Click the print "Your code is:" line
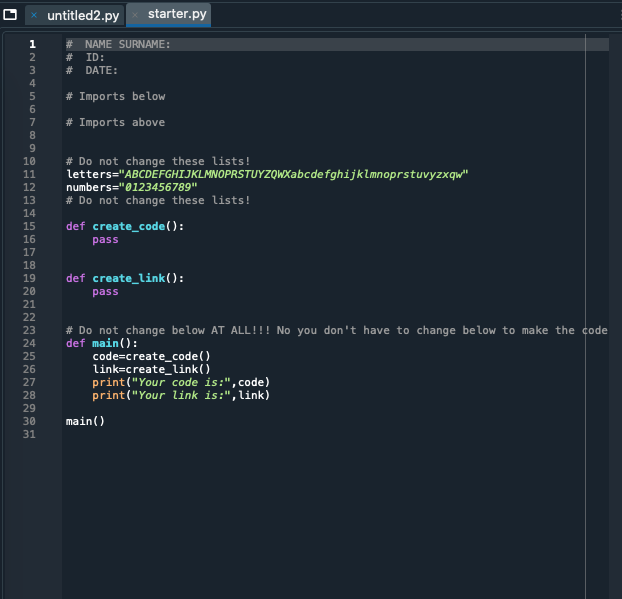Viewport: 622px width, 599px height. [181, 382]
